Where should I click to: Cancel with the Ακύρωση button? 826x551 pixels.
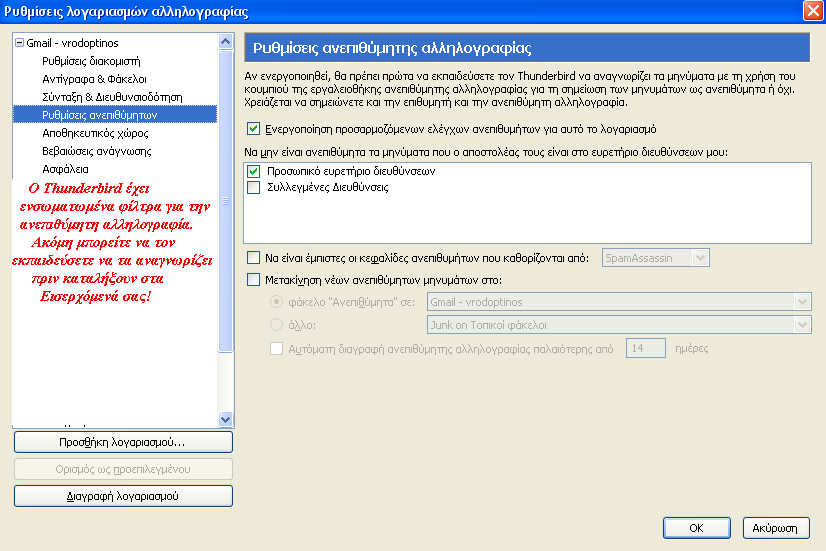coord(775,528)
